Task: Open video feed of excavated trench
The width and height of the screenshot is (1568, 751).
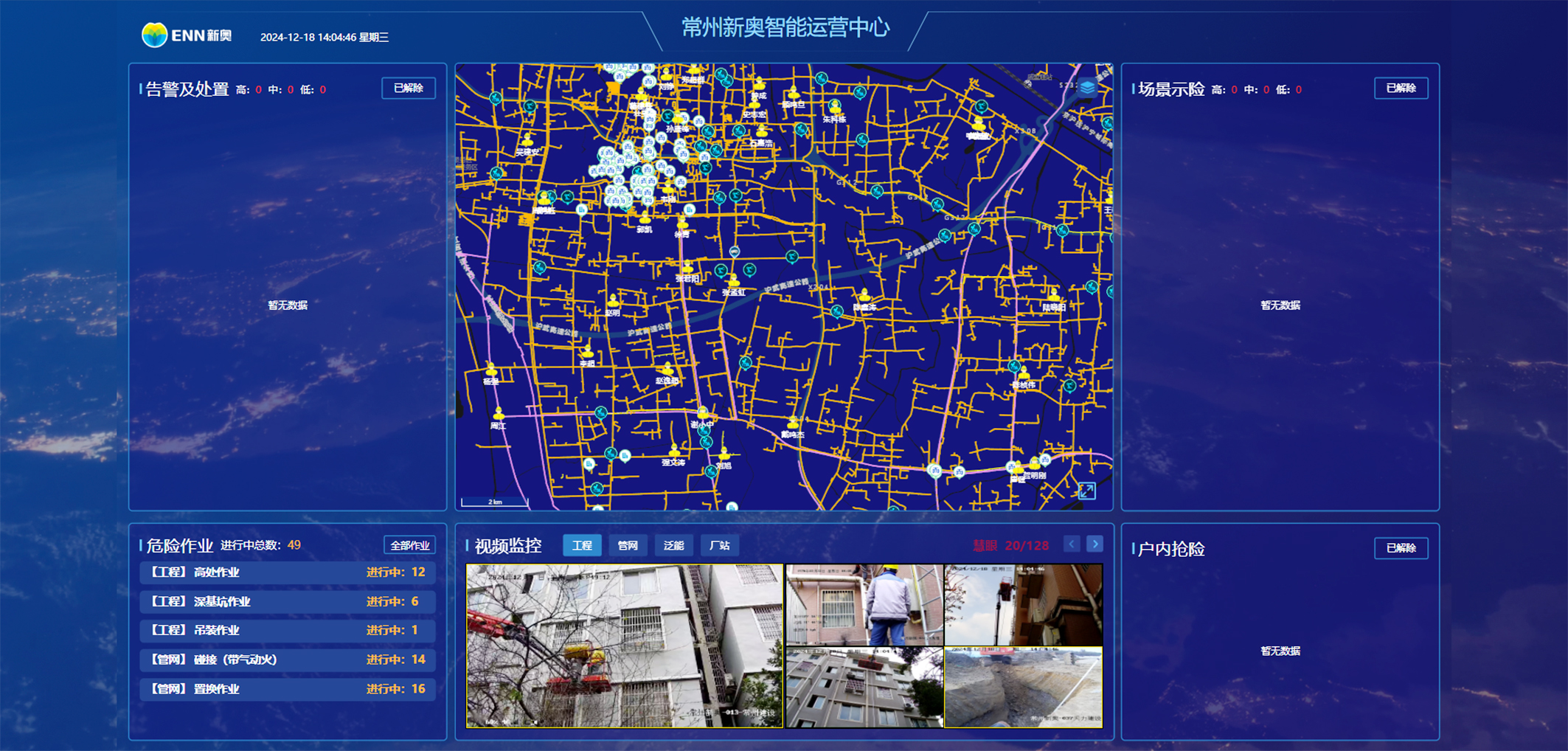Action: [x=1024, y=688]
